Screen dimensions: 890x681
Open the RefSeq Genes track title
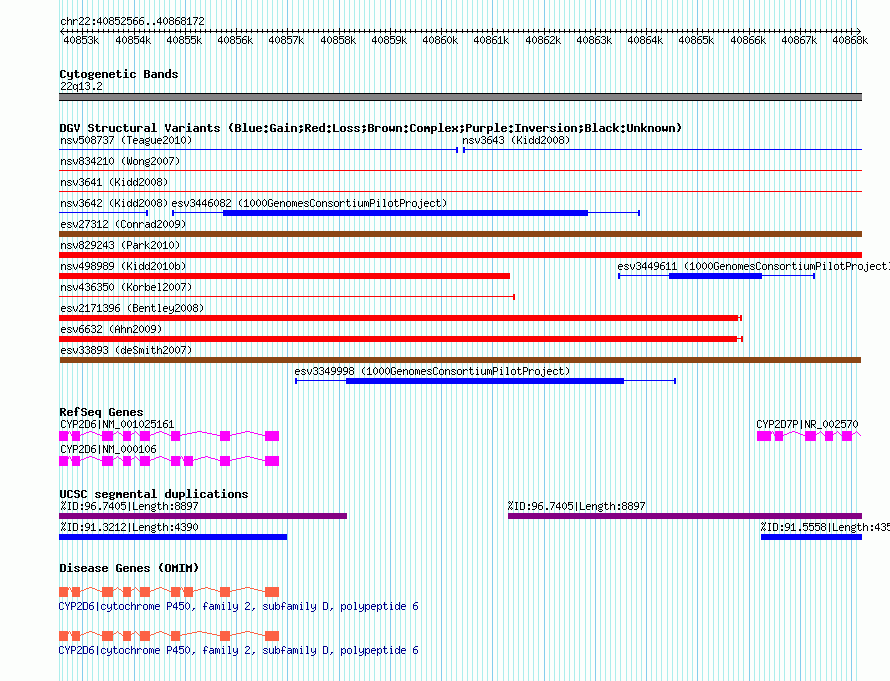coord(102,412)
